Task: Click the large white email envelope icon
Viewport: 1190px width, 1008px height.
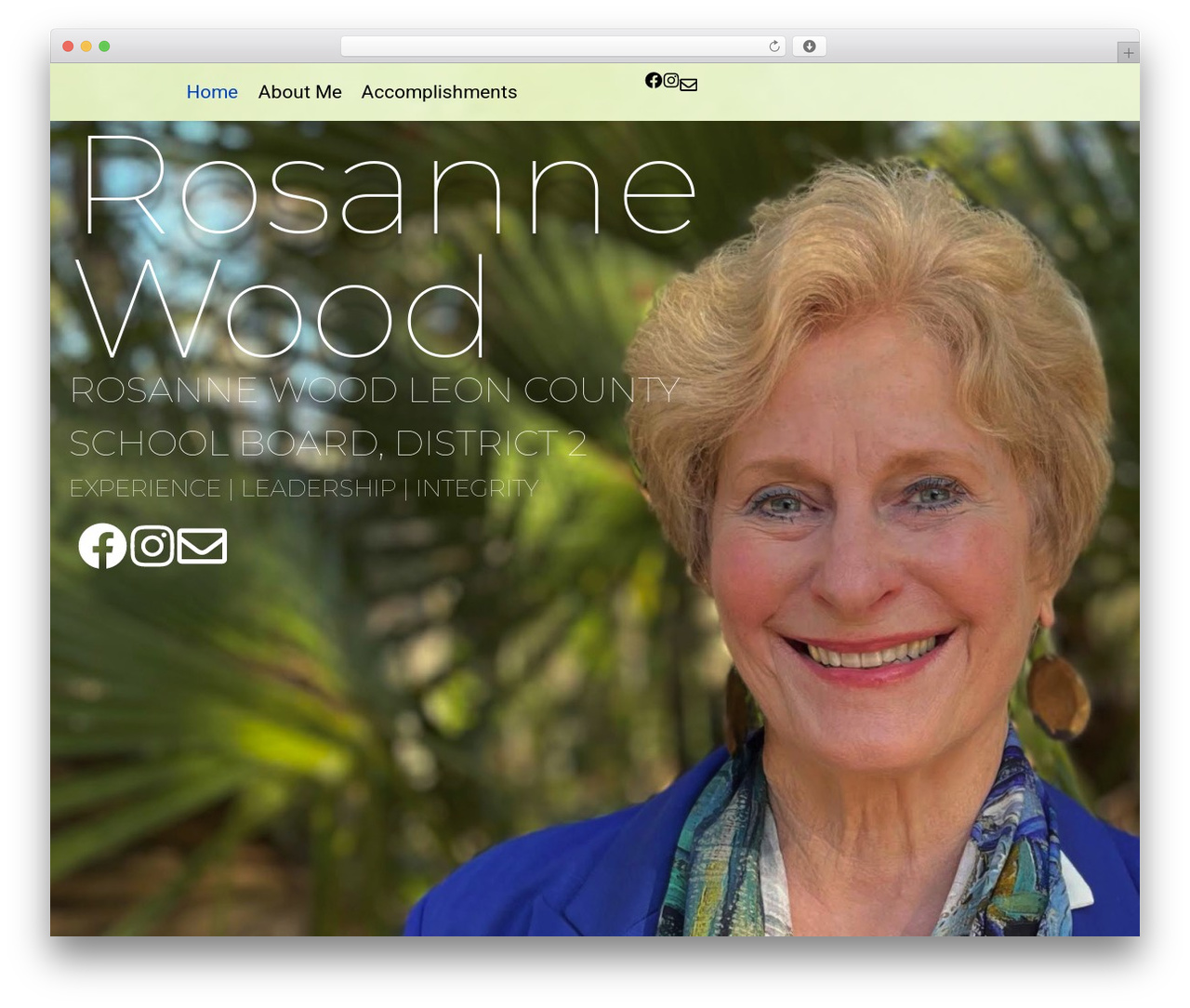Action: pos(203,547)
